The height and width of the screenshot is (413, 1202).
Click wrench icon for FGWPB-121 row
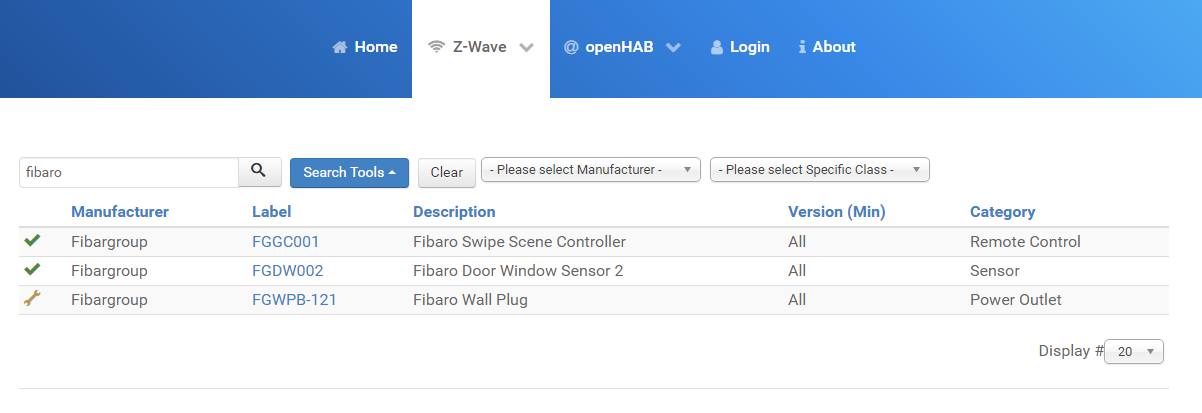click(32, 298)
